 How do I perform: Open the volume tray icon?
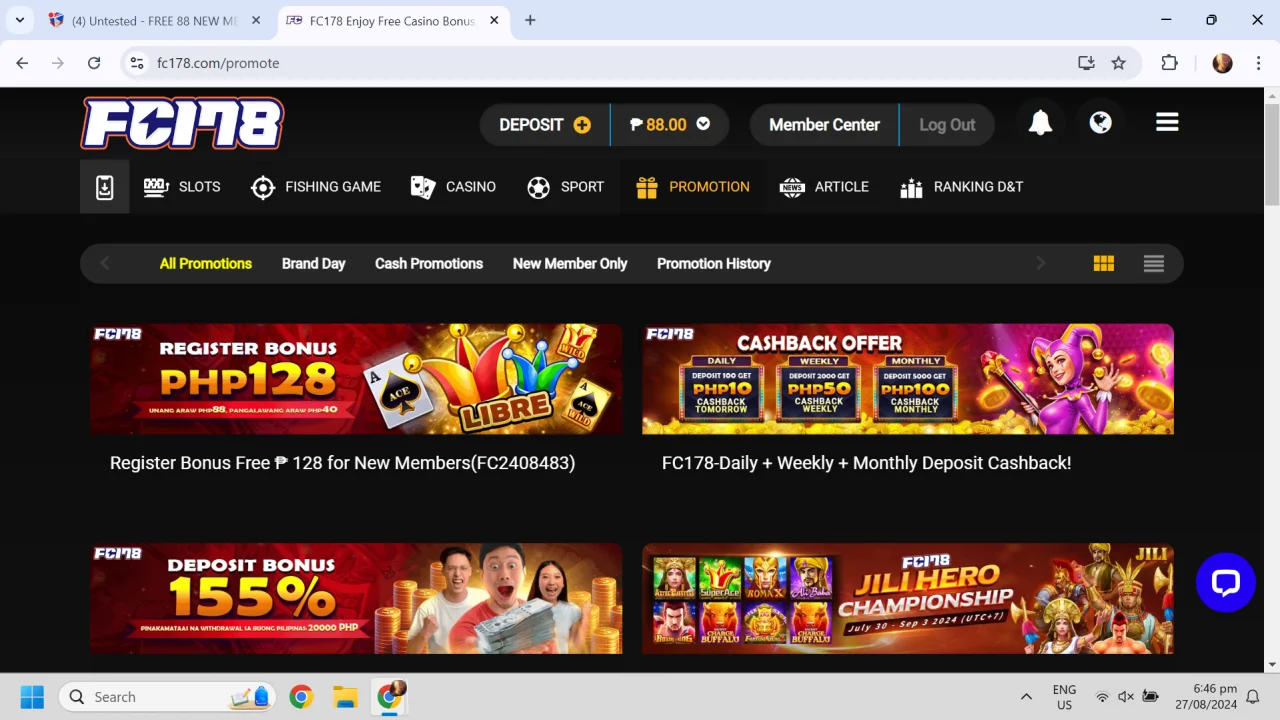[x=1126, y=697]
